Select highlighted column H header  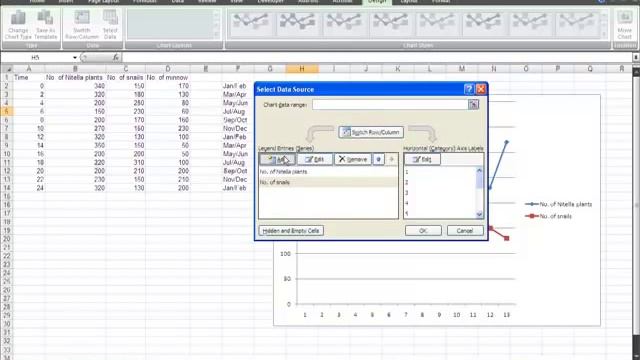pos(302,69)
